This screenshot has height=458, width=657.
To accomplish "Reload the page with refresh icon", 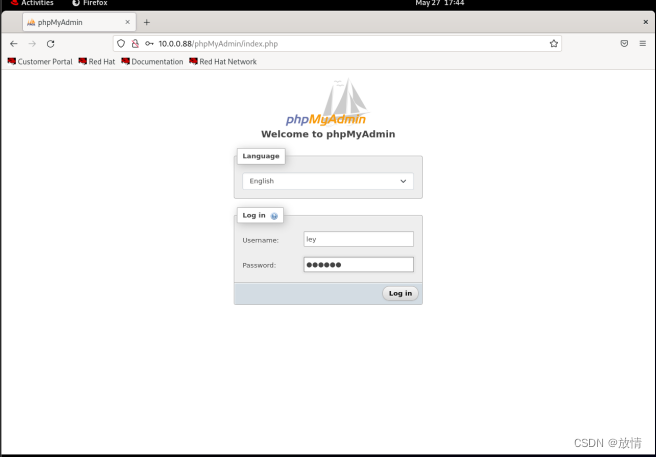I will tap(51, 44).
